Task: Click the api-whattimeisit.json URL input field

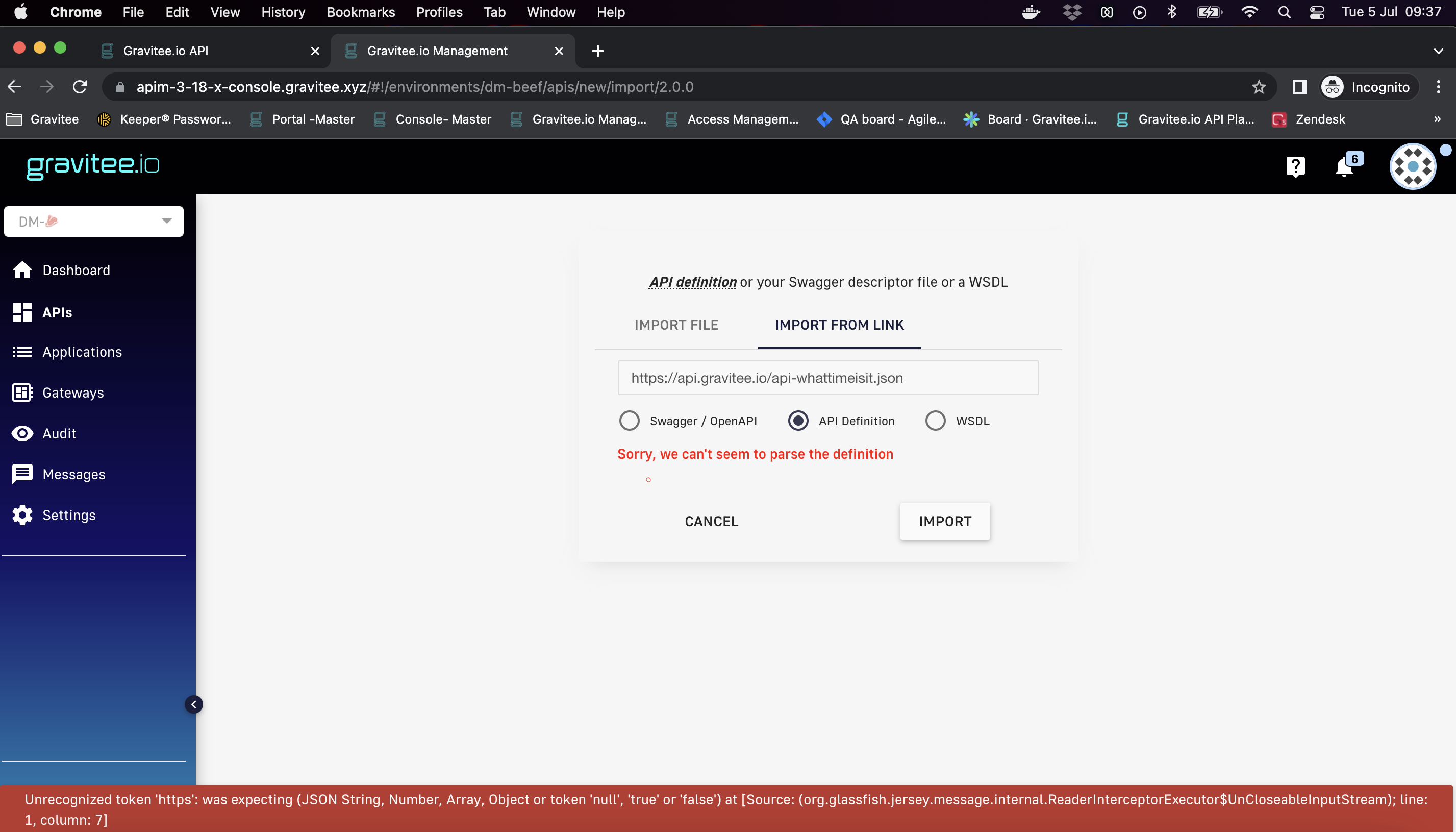Action: coord(827,378)
